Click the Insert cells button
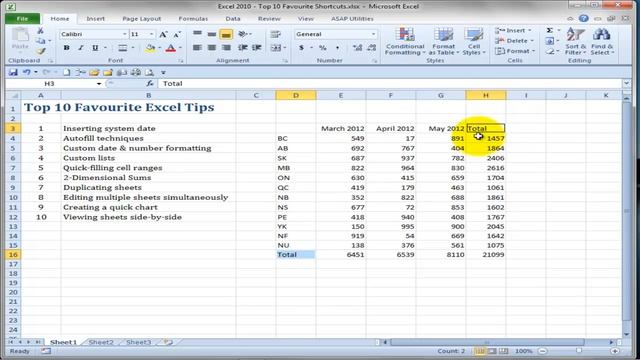Screen dimensions: 640x360 click(x=513, y=31)
